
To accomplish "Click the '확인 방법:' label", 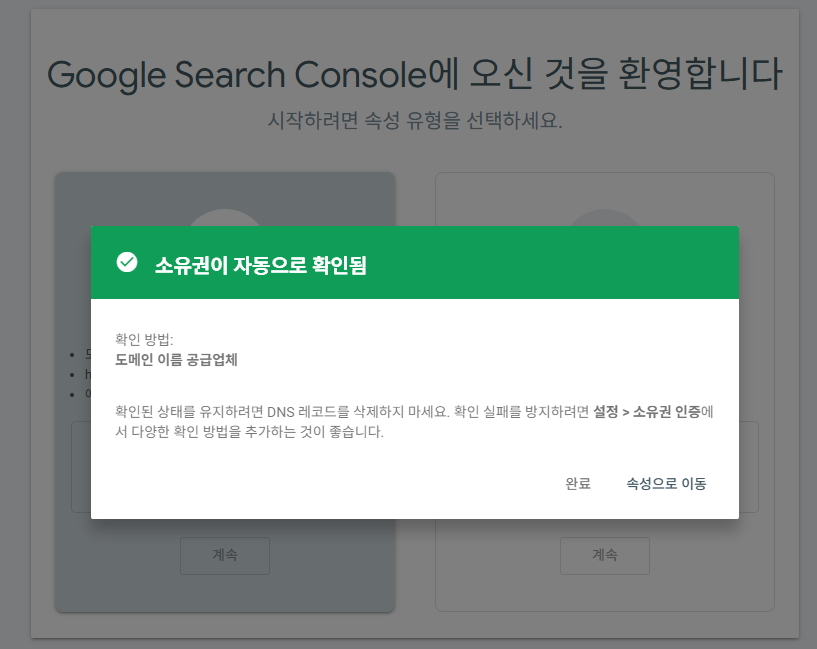I will 144,340.
